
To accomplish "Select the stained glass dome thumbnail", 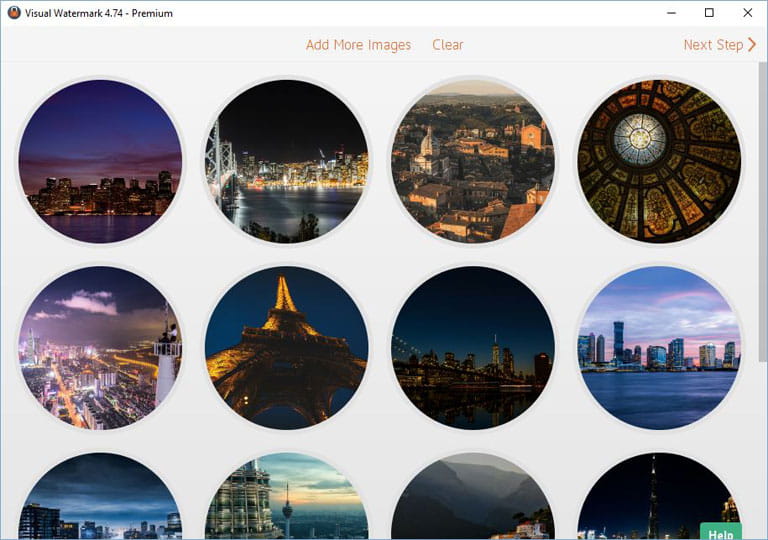I will click(659, 161).
